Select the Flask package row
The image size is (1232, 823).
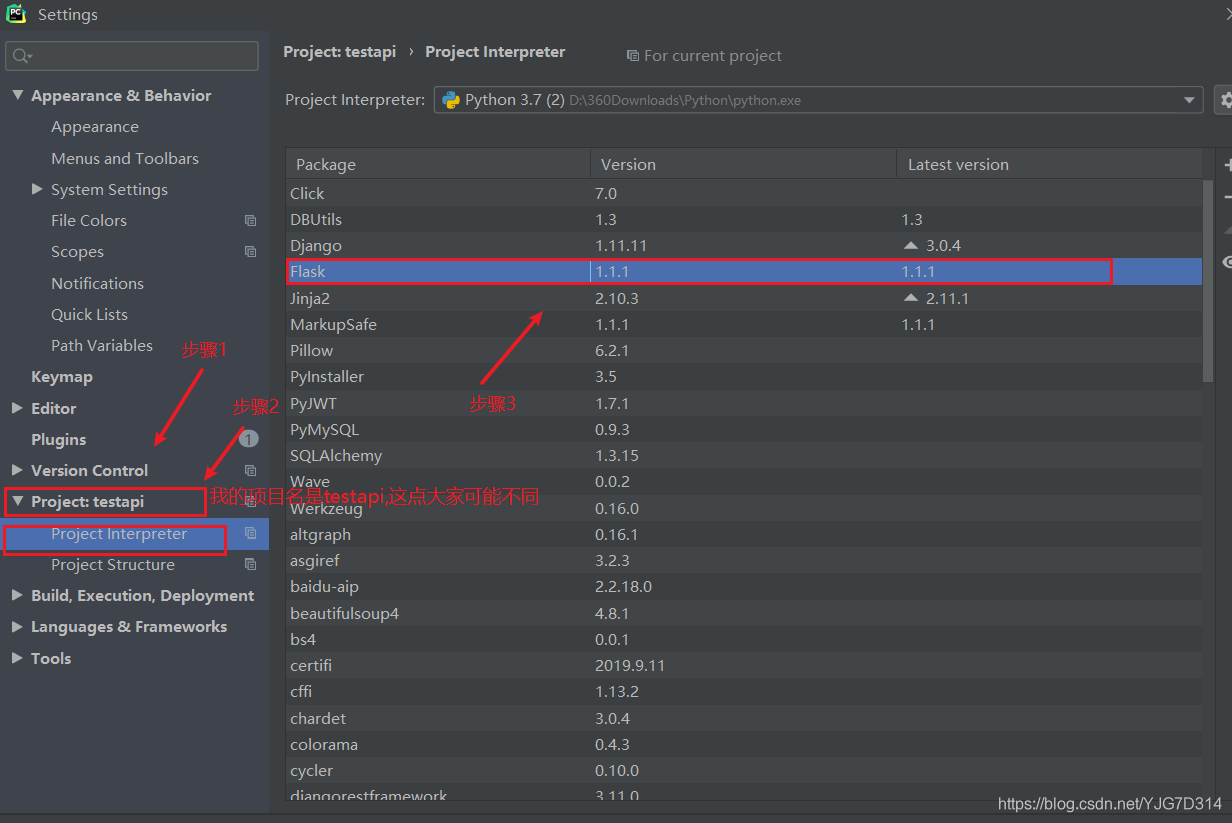click(744, 271)
